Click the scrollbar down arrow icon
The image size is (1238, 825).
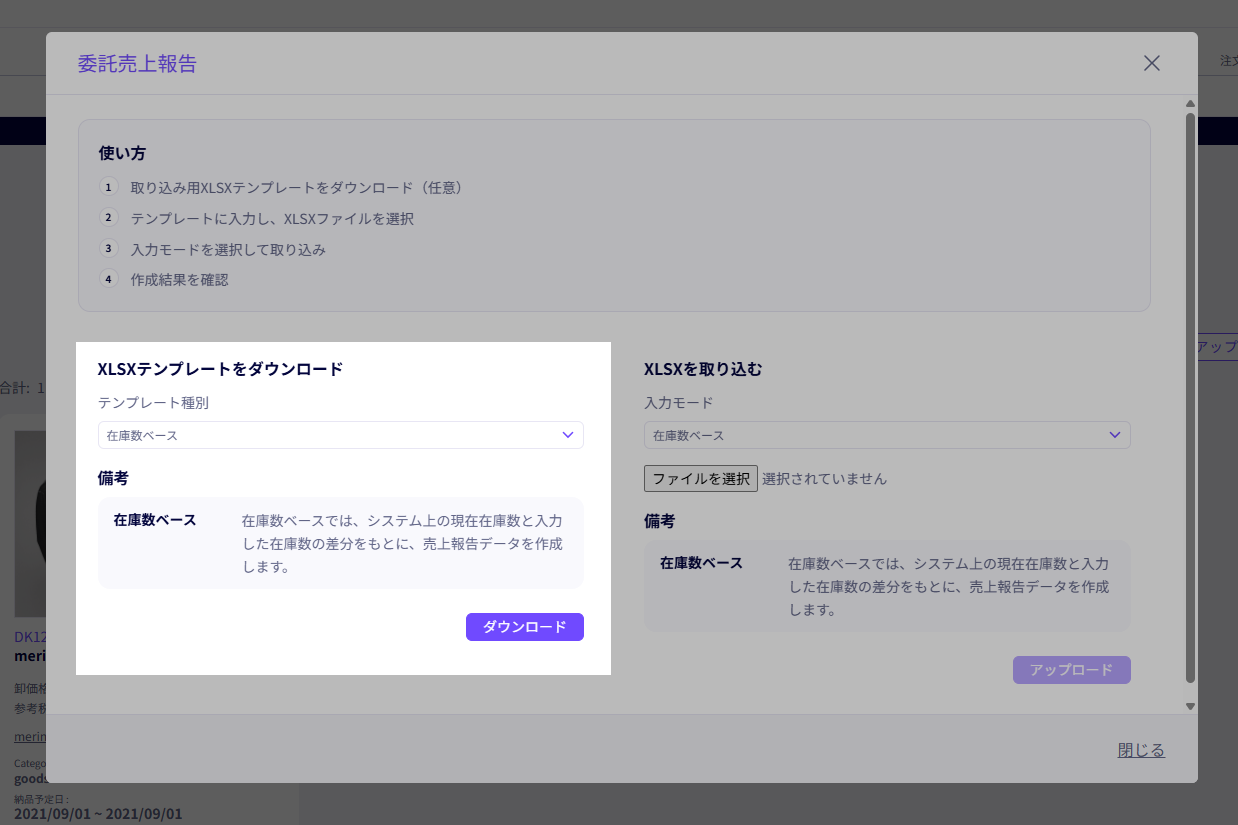pyautogui.click(x=1190, y=706)
